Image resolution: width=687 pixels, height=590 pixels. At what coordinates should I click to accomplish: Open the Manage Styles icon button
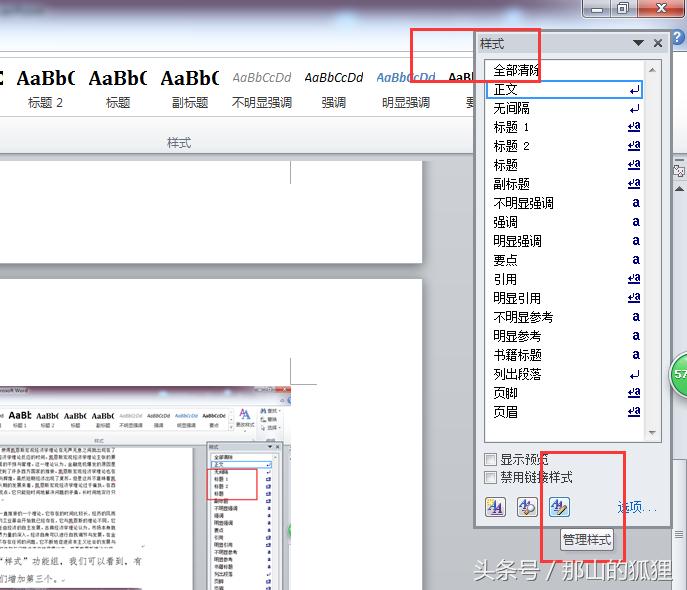[x=560, y=507]
